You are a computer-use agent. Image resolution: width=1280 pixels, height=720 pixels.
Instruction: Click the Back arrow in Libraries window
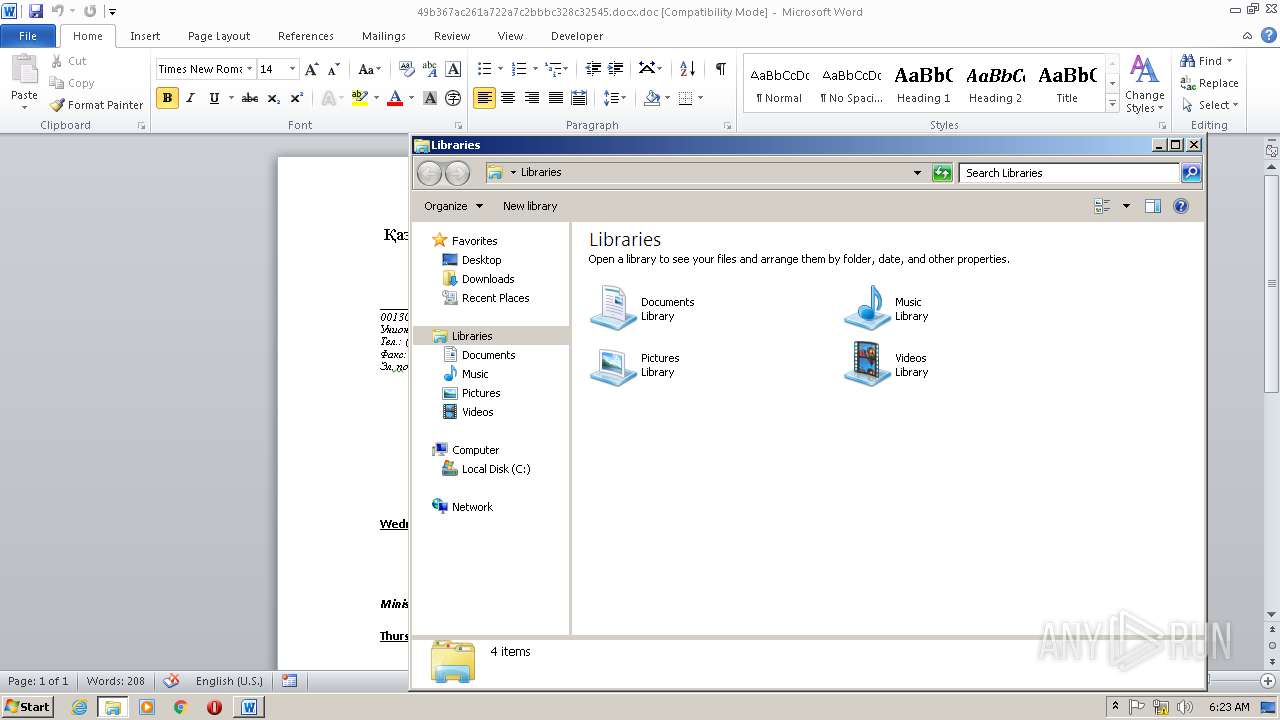click(429, 173)
